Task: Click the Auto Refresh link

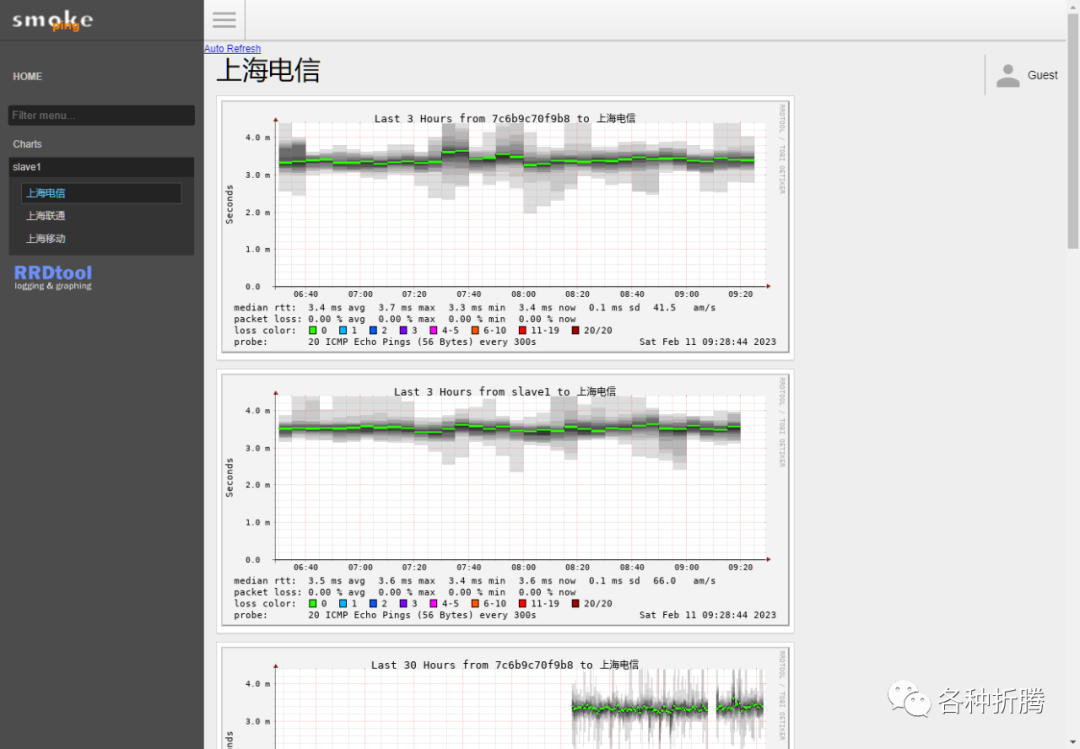Action: point(232,49)
